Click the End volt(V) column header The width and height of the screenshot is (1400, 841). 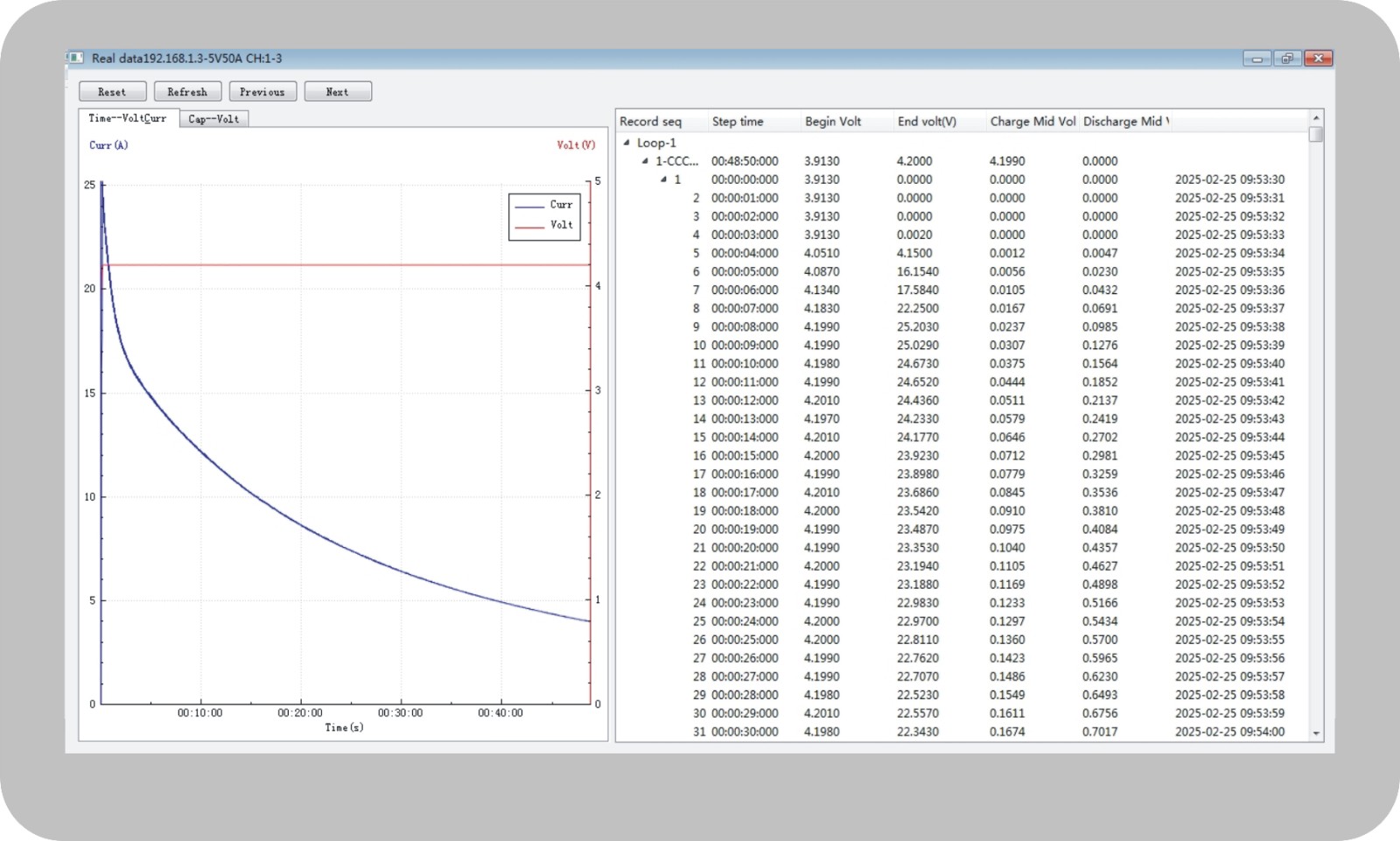[x=927, y=122]
